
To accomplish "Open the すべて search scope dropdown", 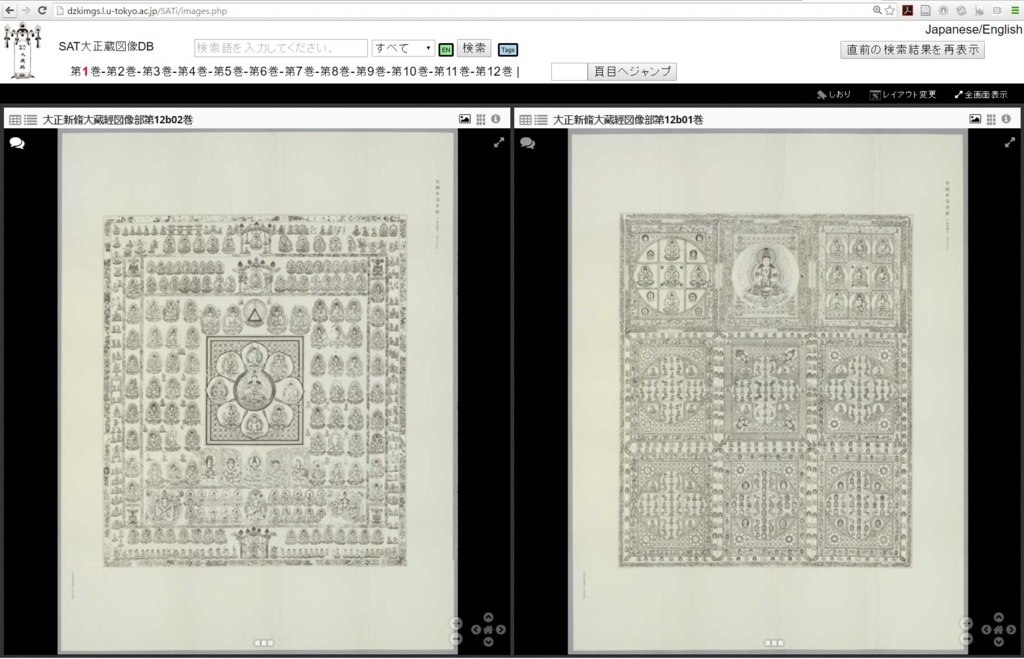I will (403, 48).
